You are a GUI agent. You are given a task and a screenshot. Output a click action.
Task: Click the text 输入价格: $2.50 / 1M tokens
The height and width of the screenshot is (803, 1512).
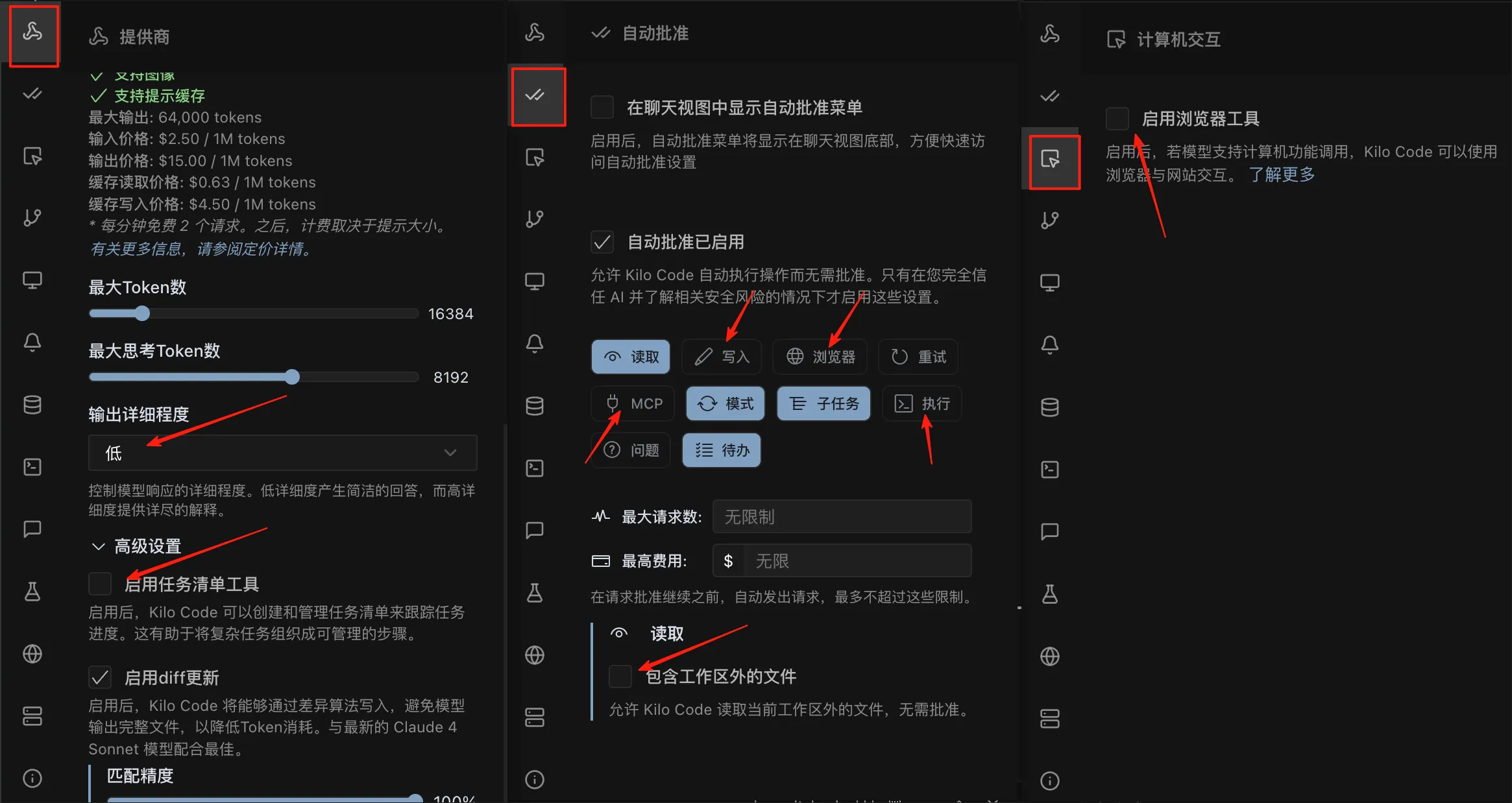187,139
